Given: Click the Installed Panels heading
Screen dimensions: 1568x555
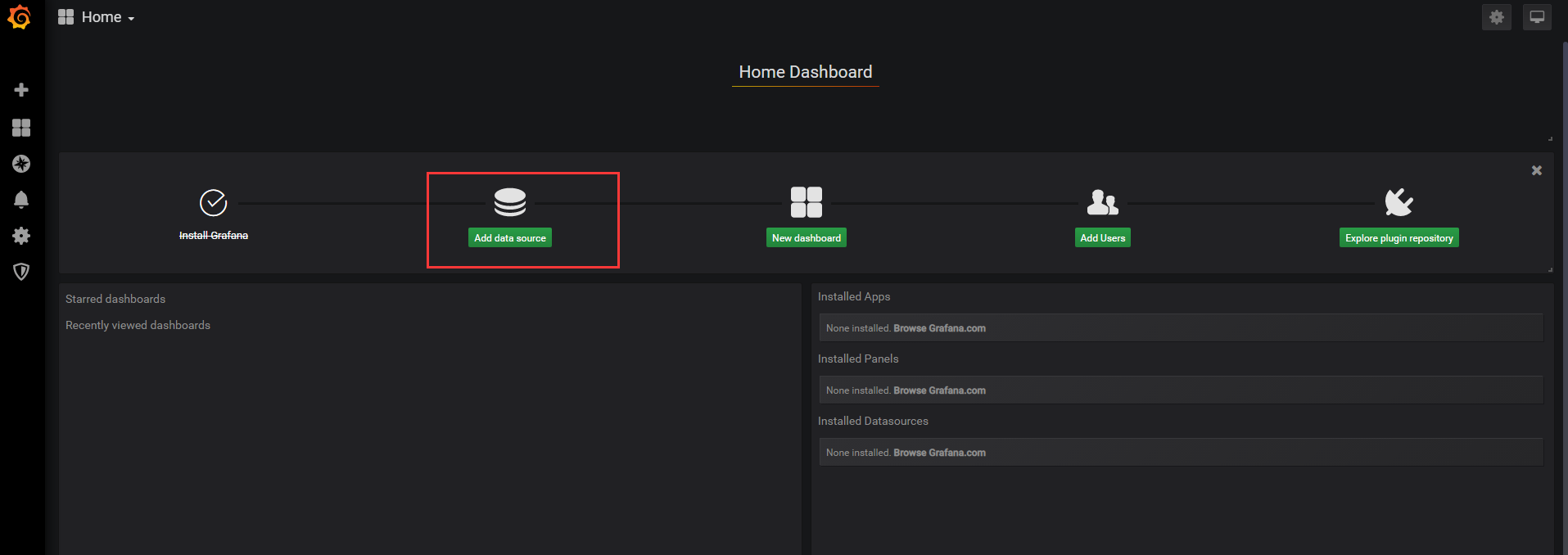Looking at the screenshot, I should (x=858, y=359).
